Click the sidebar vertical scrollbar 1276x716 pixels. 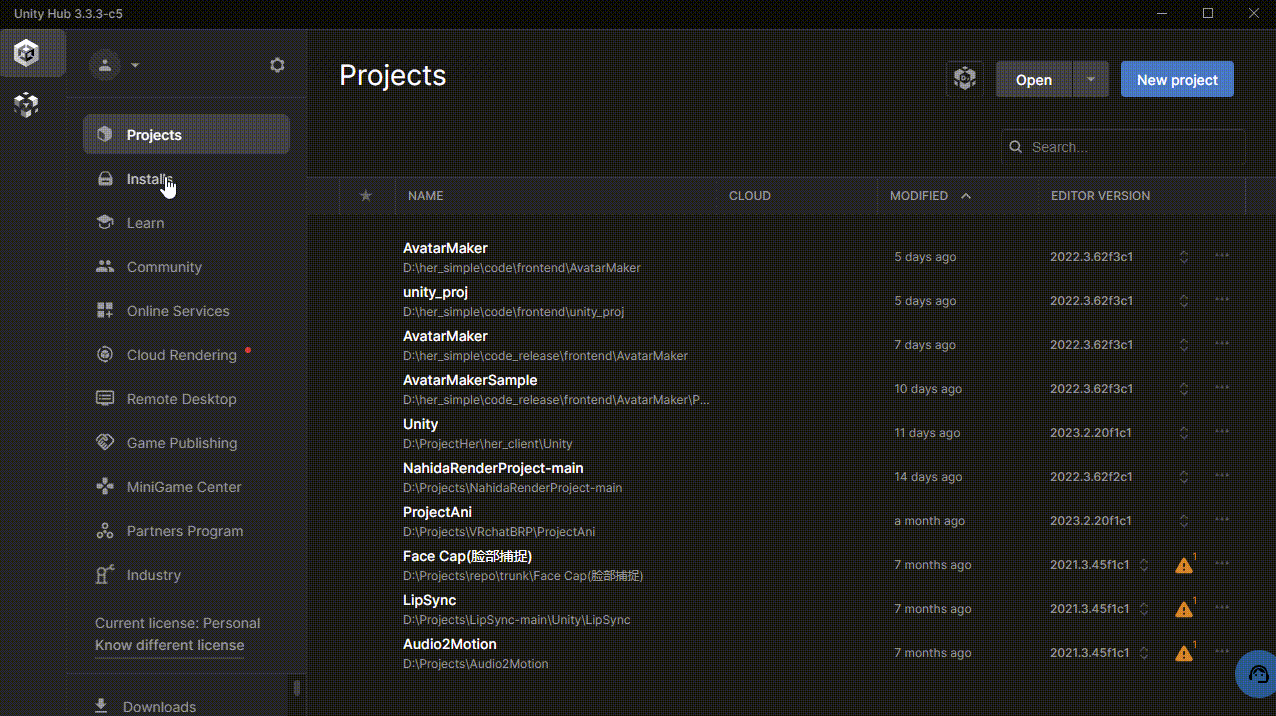296,688
